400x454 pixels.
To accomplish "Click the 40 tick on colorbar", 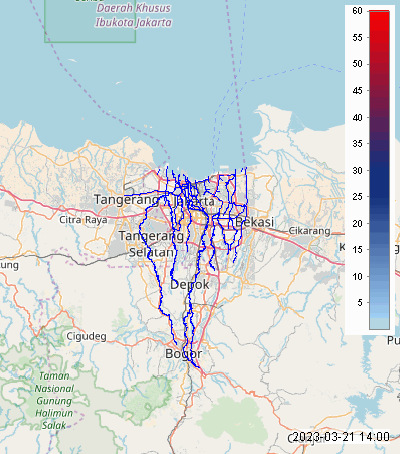I will click(x=357, y=117).
